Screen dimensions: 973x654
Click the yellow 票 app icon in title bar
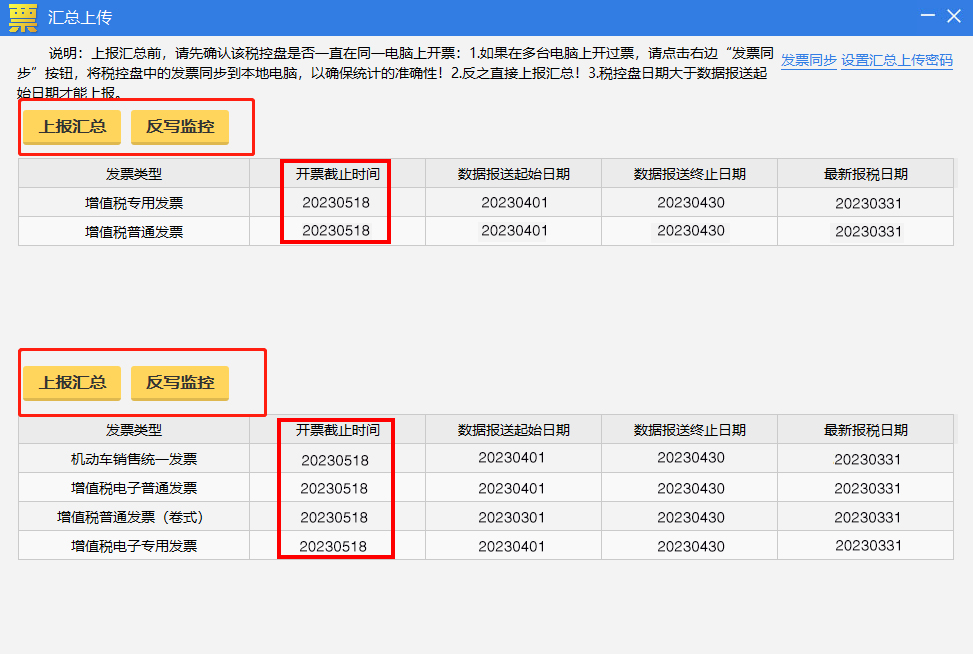[23, 17]
